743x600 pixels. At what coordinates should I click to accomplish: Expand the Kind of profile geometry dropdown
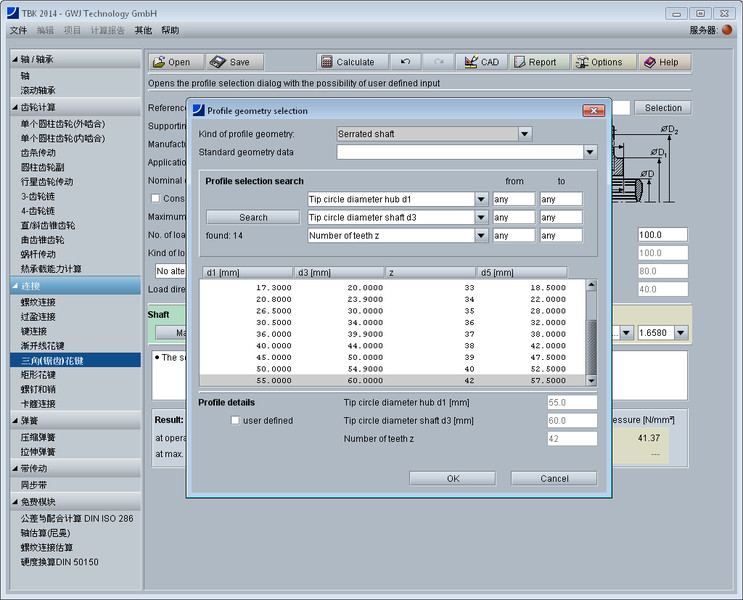coord(524,134)
